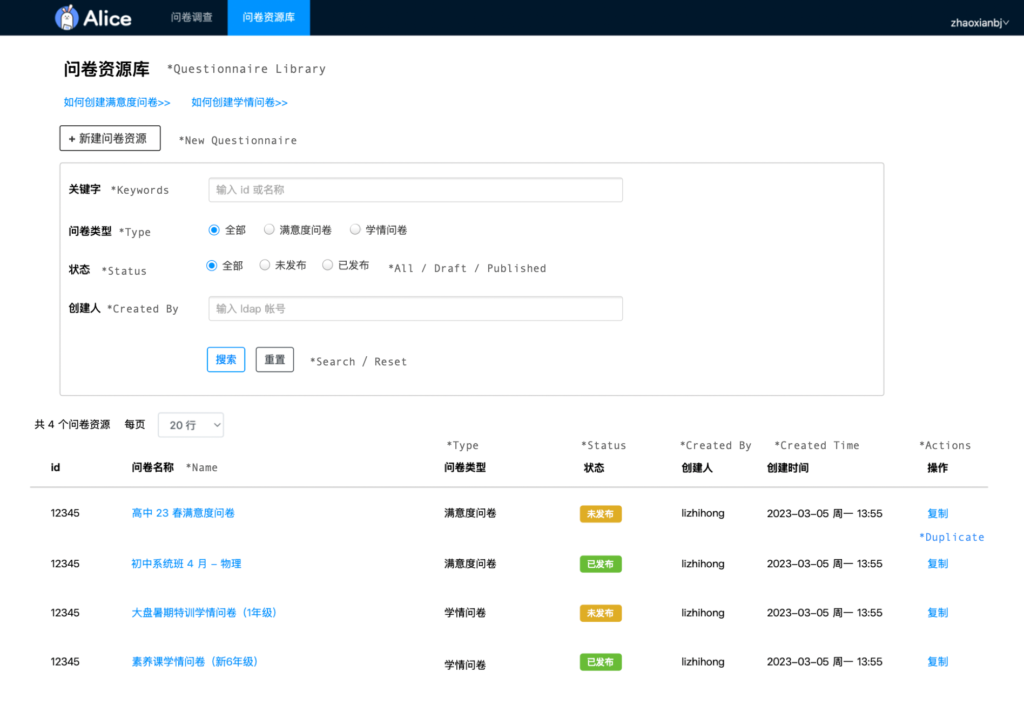Select 全部 for status
The image size is (1024, 706).
pos(212,266)
